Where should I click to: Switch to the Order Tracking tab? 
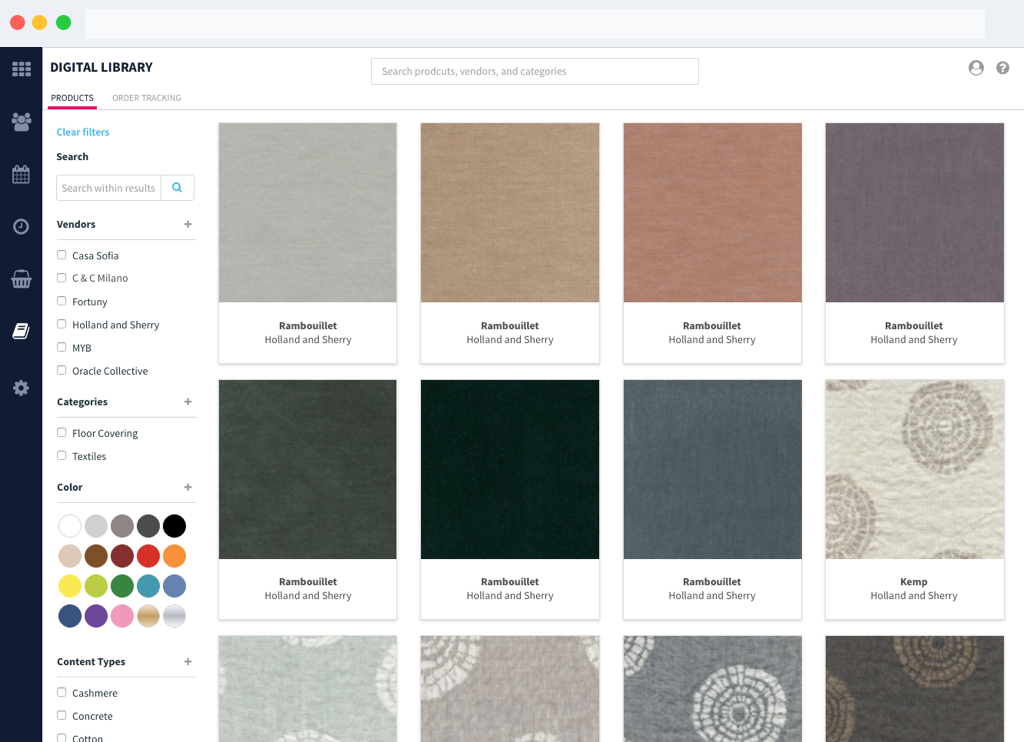click(x=146, y=98)
